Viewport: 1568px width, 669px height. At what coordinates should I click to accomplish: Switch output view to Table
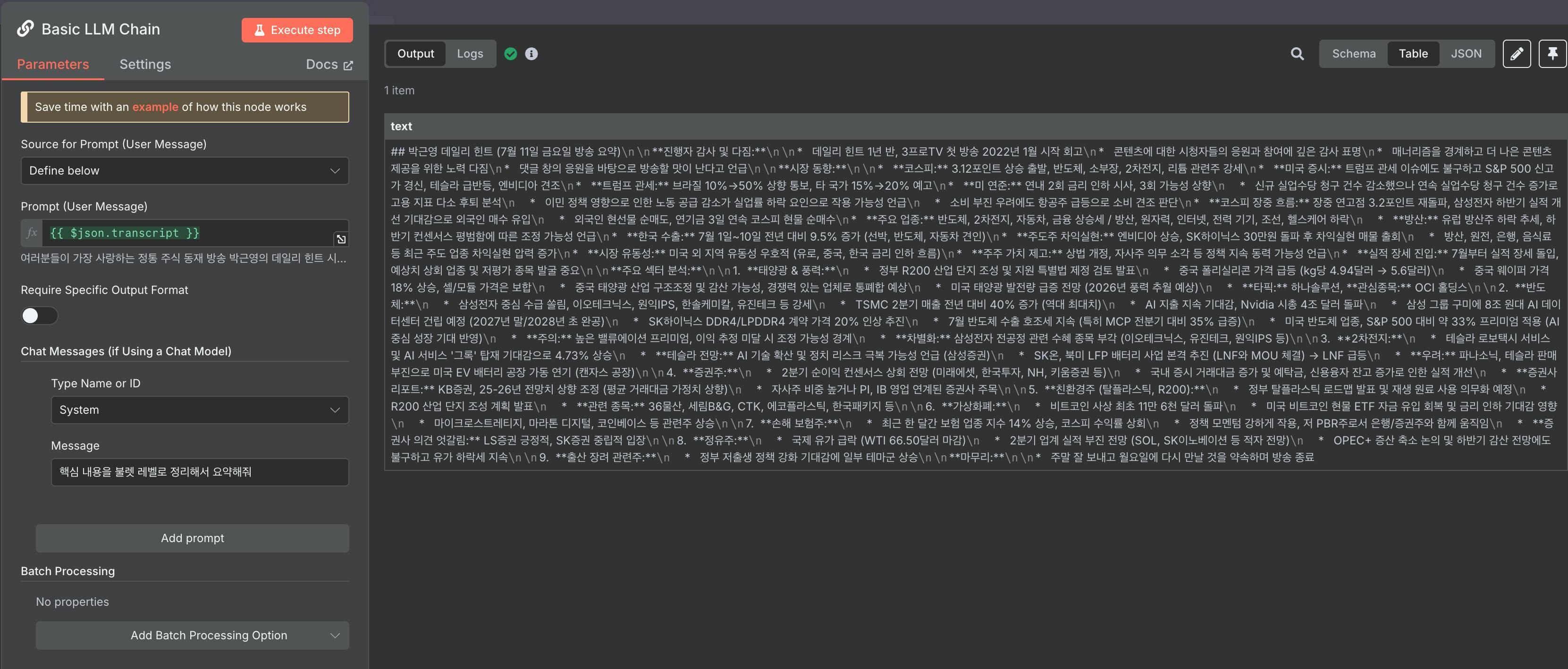[1413, 53]
